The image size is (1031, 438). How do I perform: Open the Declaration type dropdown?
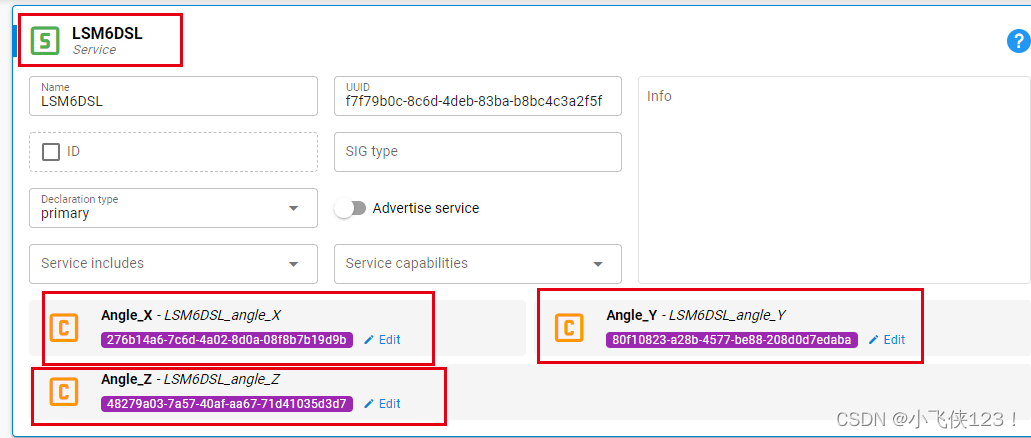tap(174, 208)
